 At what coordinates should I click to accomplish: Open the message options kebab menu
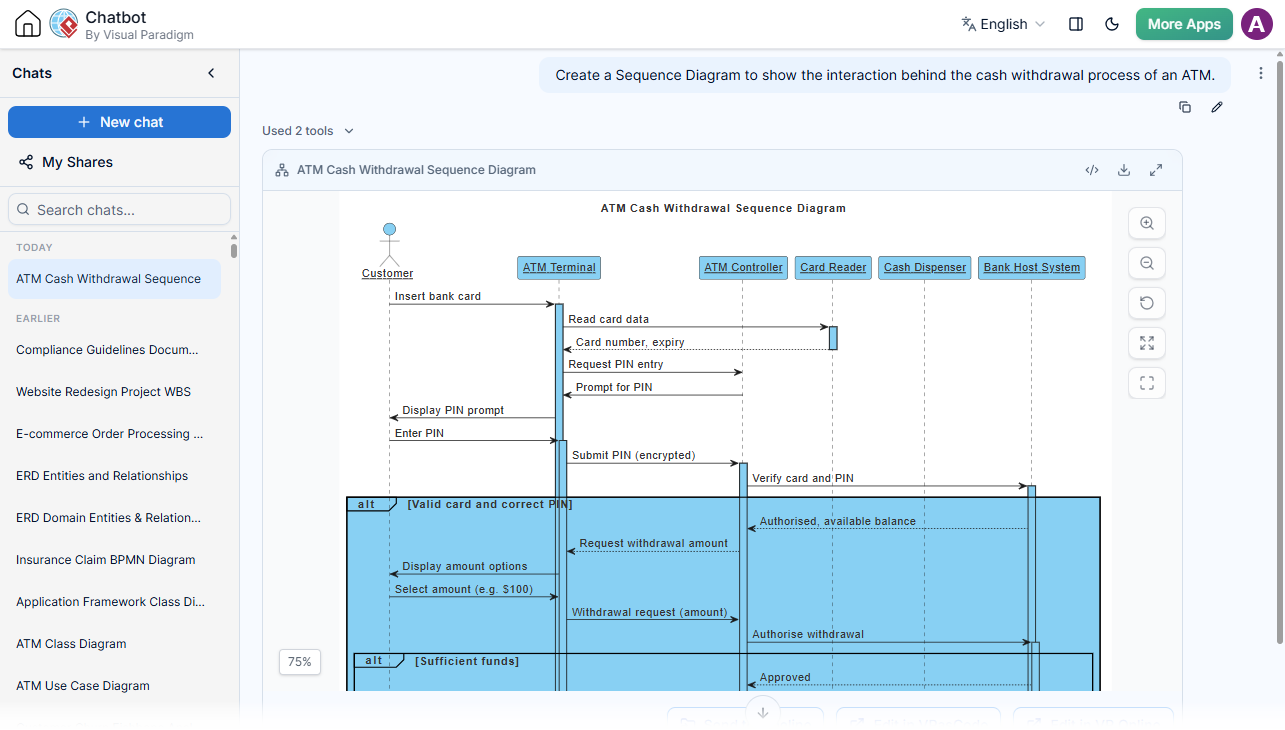click(1261, 73)
